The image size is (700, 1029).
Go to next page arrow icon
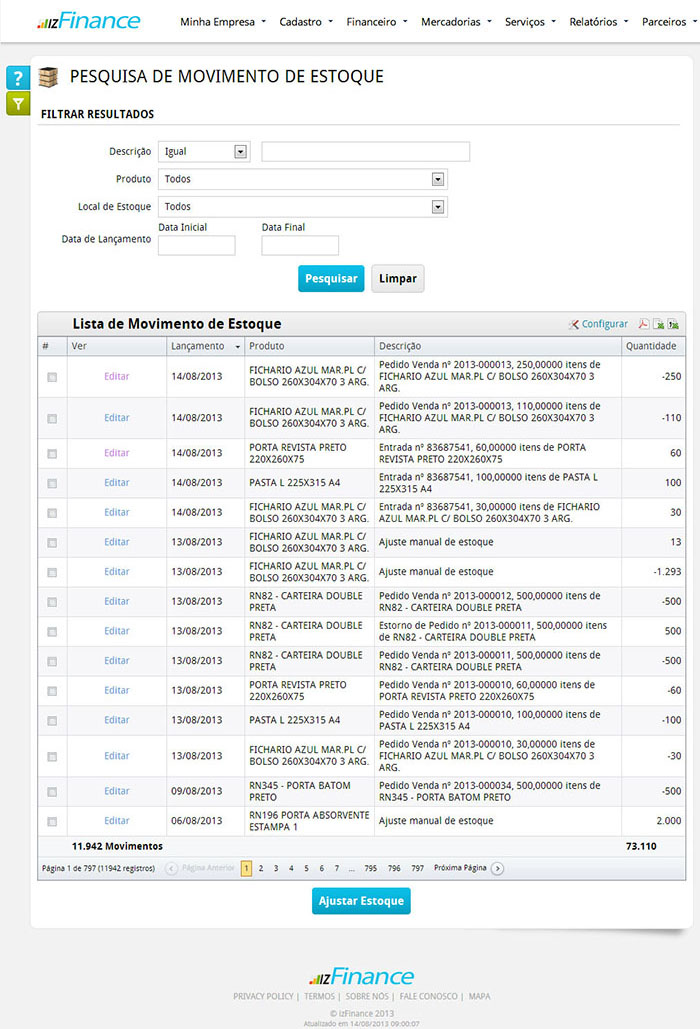pos(498,868)
